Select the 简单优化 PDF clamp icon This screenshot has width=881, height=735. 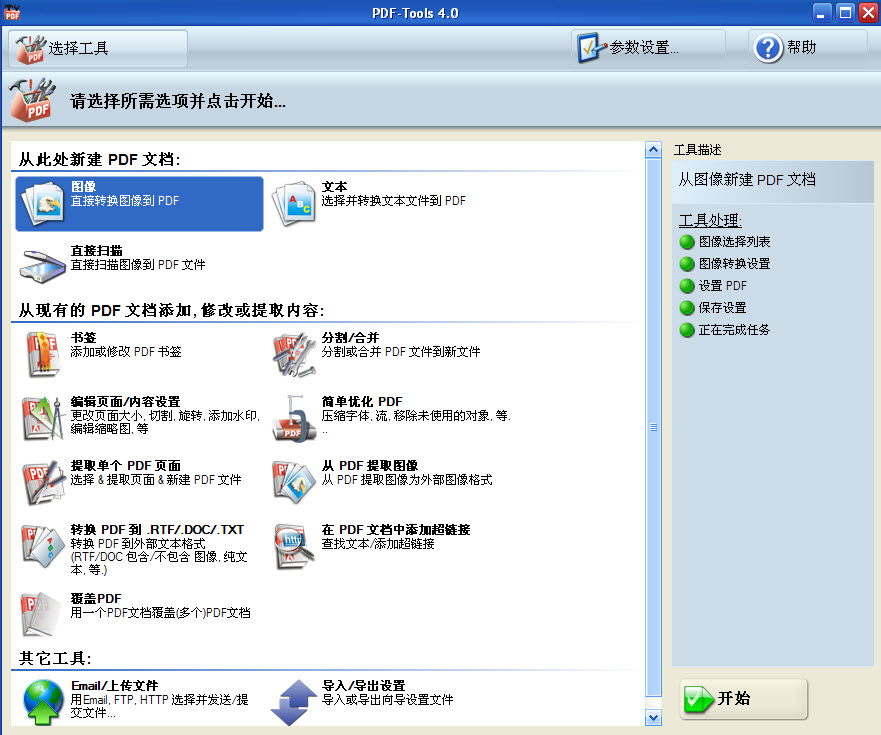click(294, 419)
